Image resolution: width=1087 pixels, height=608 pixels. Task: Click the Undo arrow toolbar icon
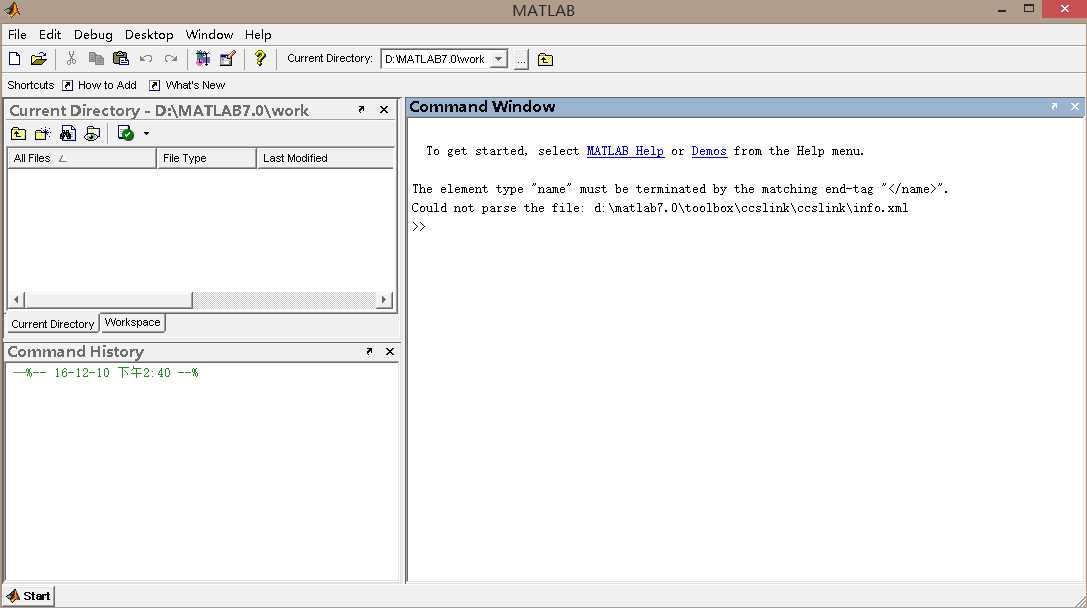[146, 59]
